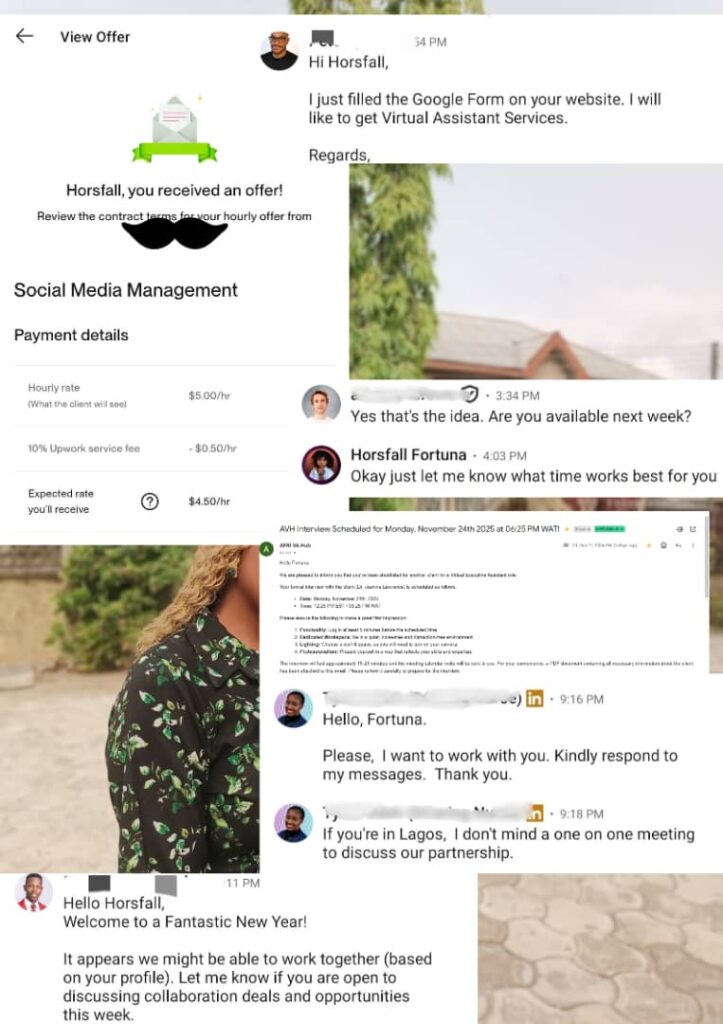Viewport: 723px width, 1024px height.
Task: Select the green label tag on email subject
Action: click(x=609, y=529)
